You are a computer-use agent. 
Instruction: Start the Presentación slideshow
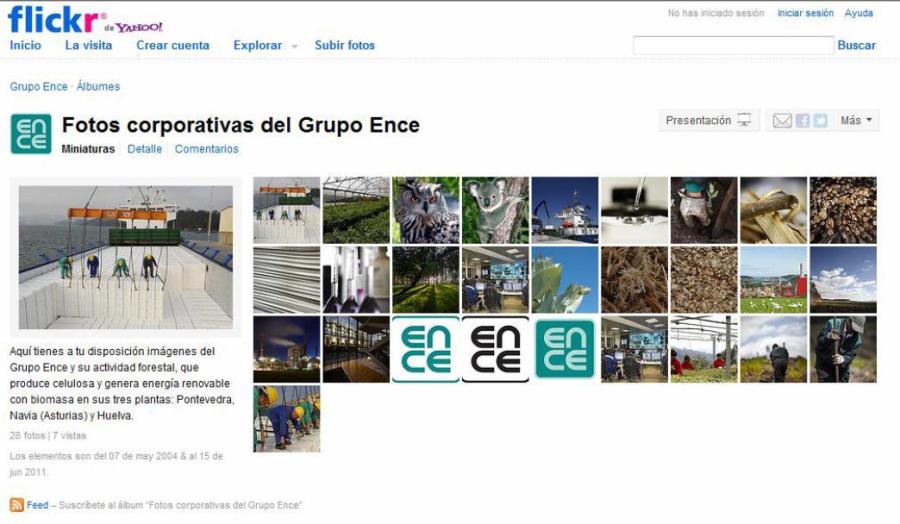(x=708, y=121)
